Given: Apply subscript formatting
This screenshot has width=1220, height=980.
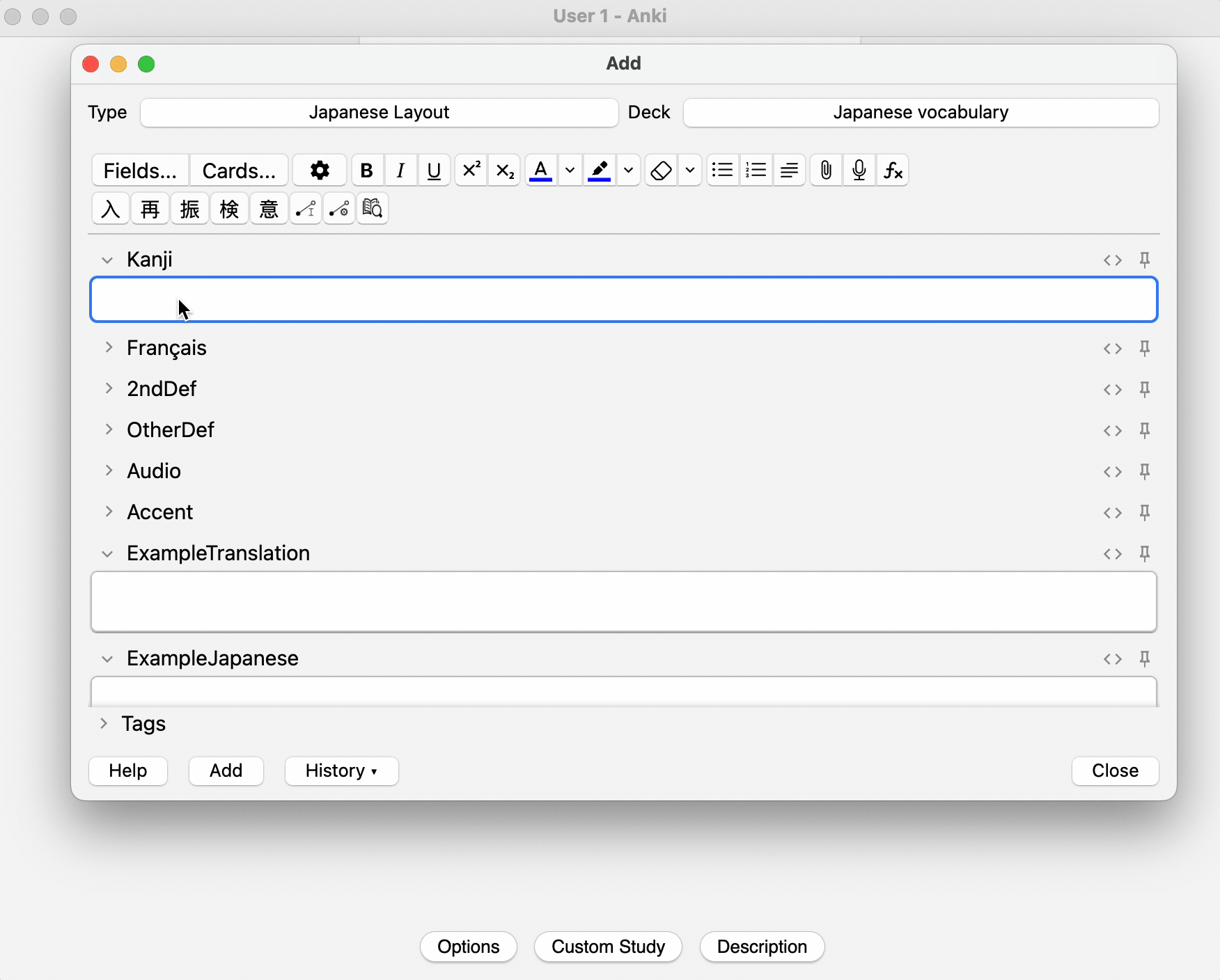Looking at the screenshot, I should [x=505, y=171].
